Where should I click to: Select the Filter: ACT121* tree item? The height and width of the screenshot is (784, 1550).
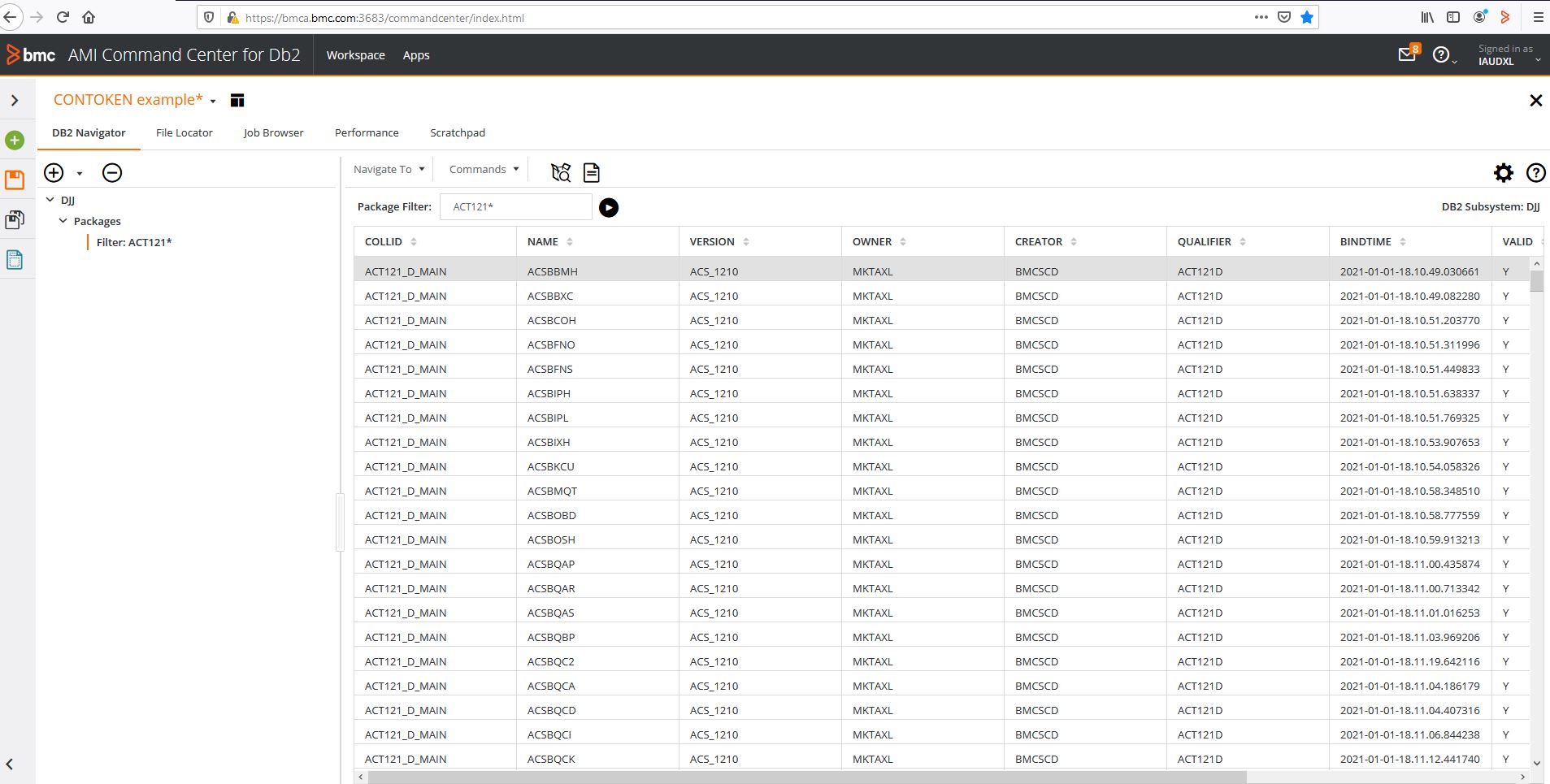[x=134, y=242]
